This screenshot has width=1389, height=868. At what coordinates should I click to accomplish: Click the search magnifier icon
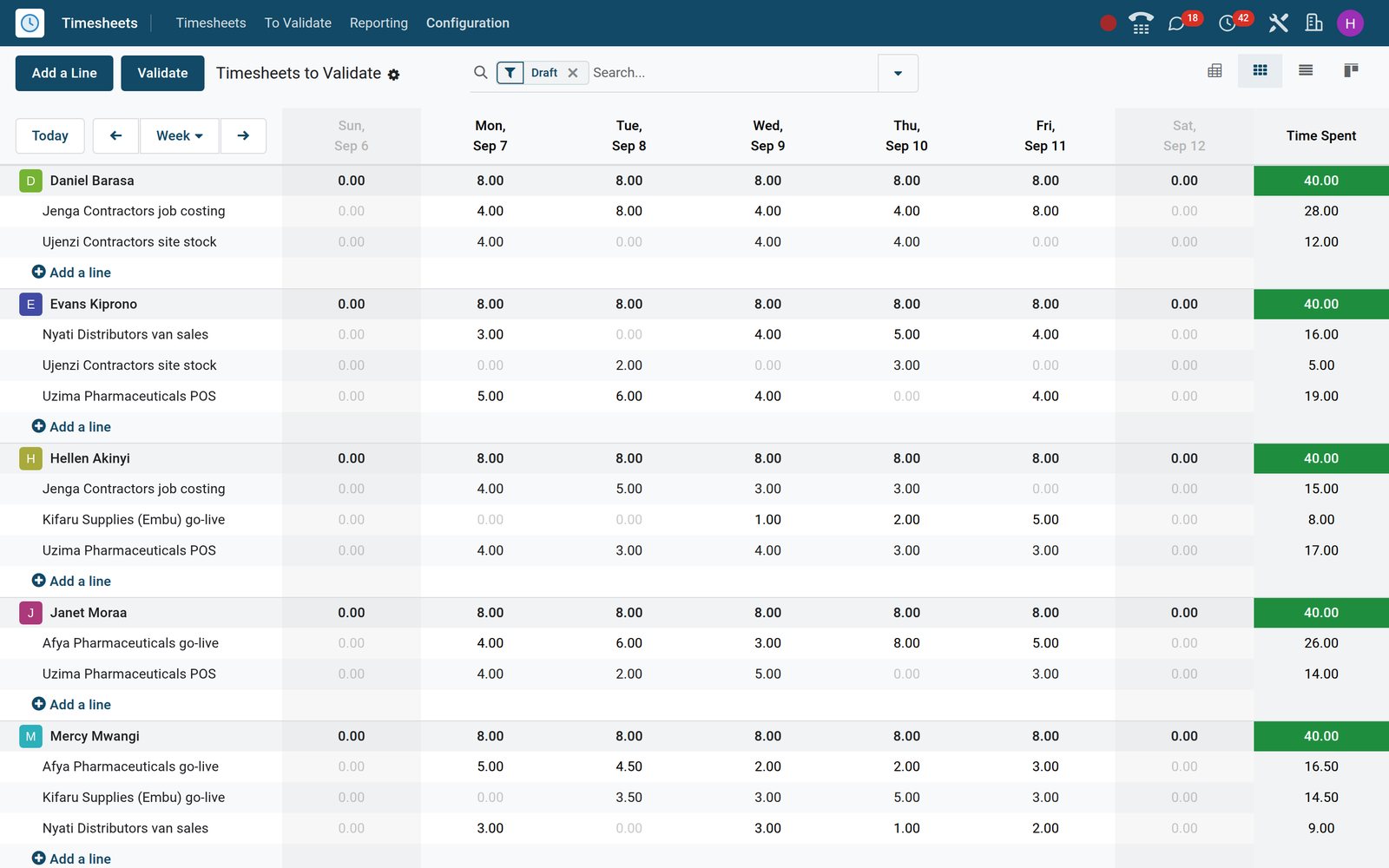(x=480, y=73)
